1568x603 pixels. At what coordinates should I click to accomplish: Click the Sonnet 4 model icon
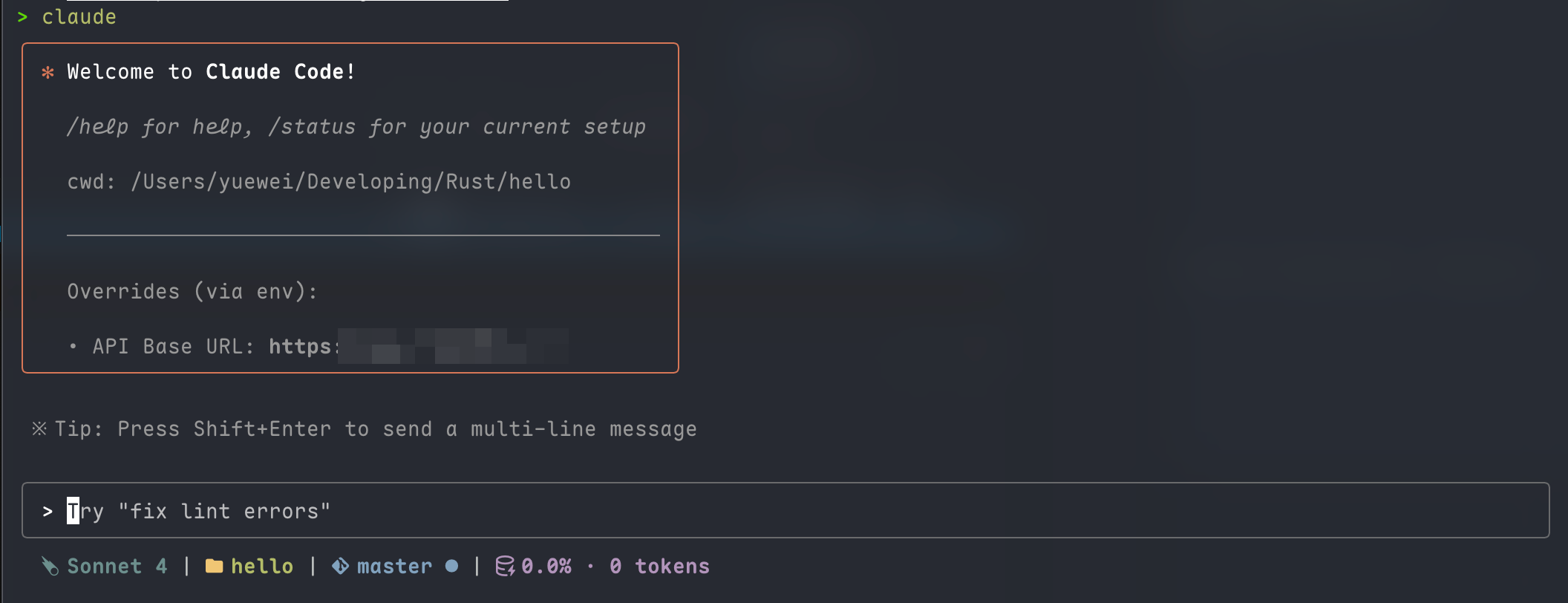[50, 567]
